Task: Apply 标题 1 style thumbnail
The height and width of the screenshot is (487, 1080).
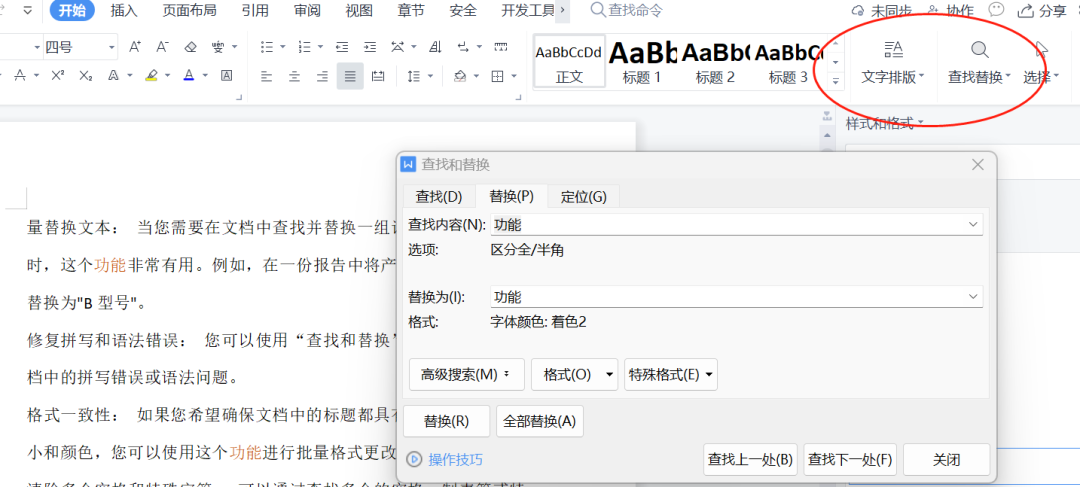Action: click(642, 61)
